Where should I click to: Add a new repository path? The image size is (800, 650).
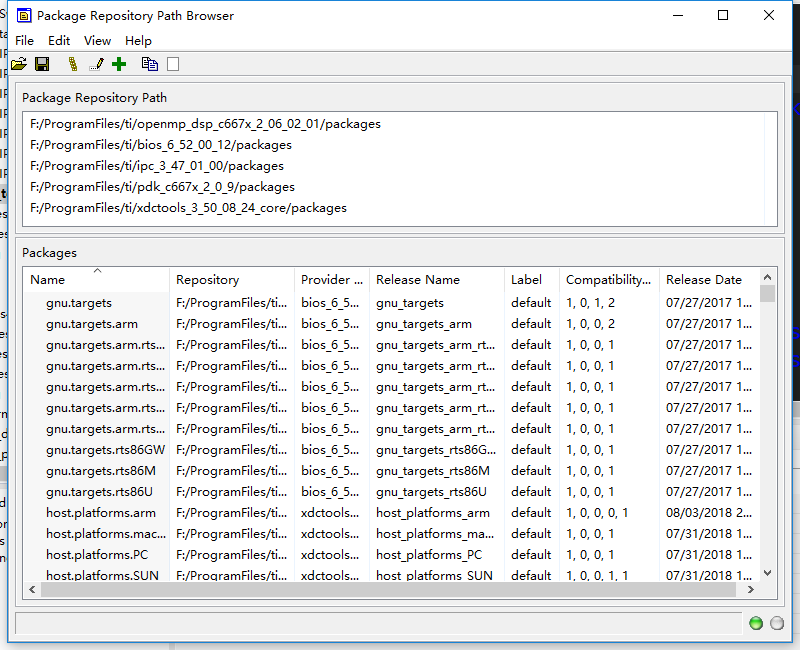pyautogui.click(x=119, y=63)
